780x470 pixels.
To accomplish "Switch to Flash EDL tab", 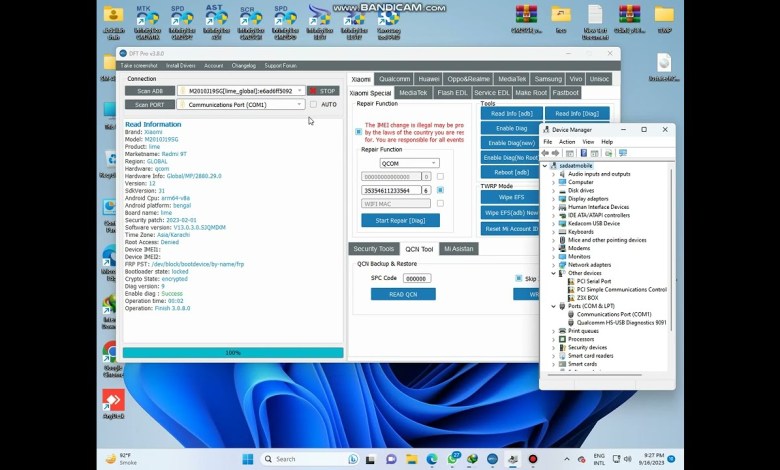I will click(x=452, y=93).
